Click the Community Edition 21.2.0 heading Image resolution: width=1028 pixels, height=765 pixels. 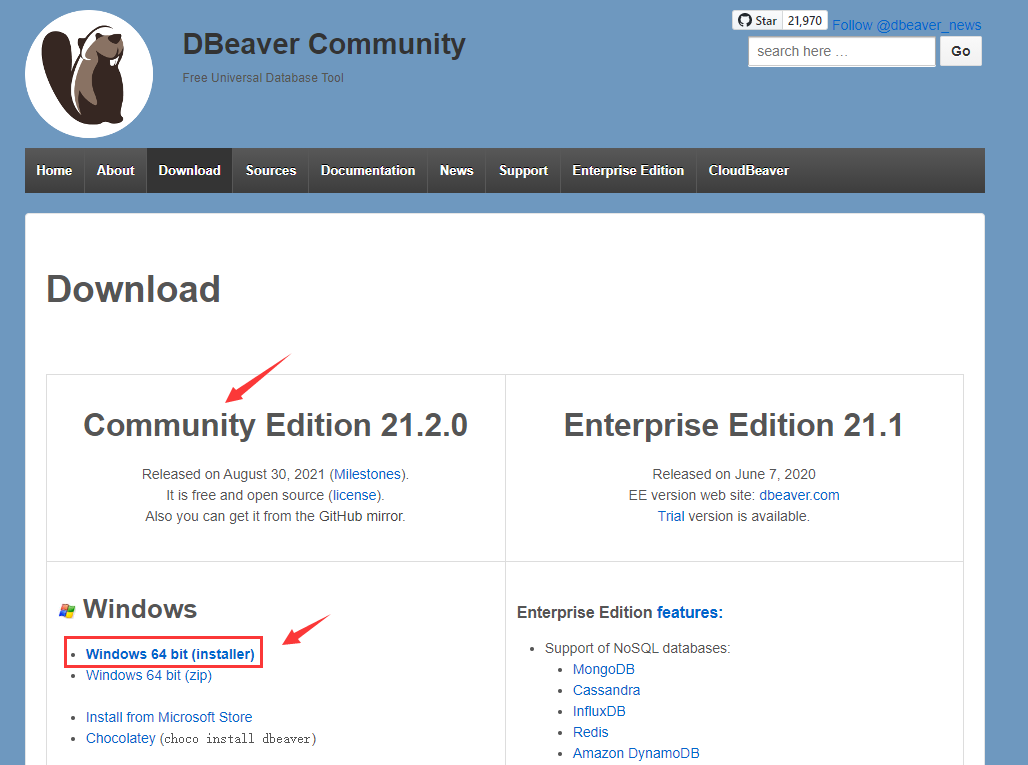[x=275, y=425]
